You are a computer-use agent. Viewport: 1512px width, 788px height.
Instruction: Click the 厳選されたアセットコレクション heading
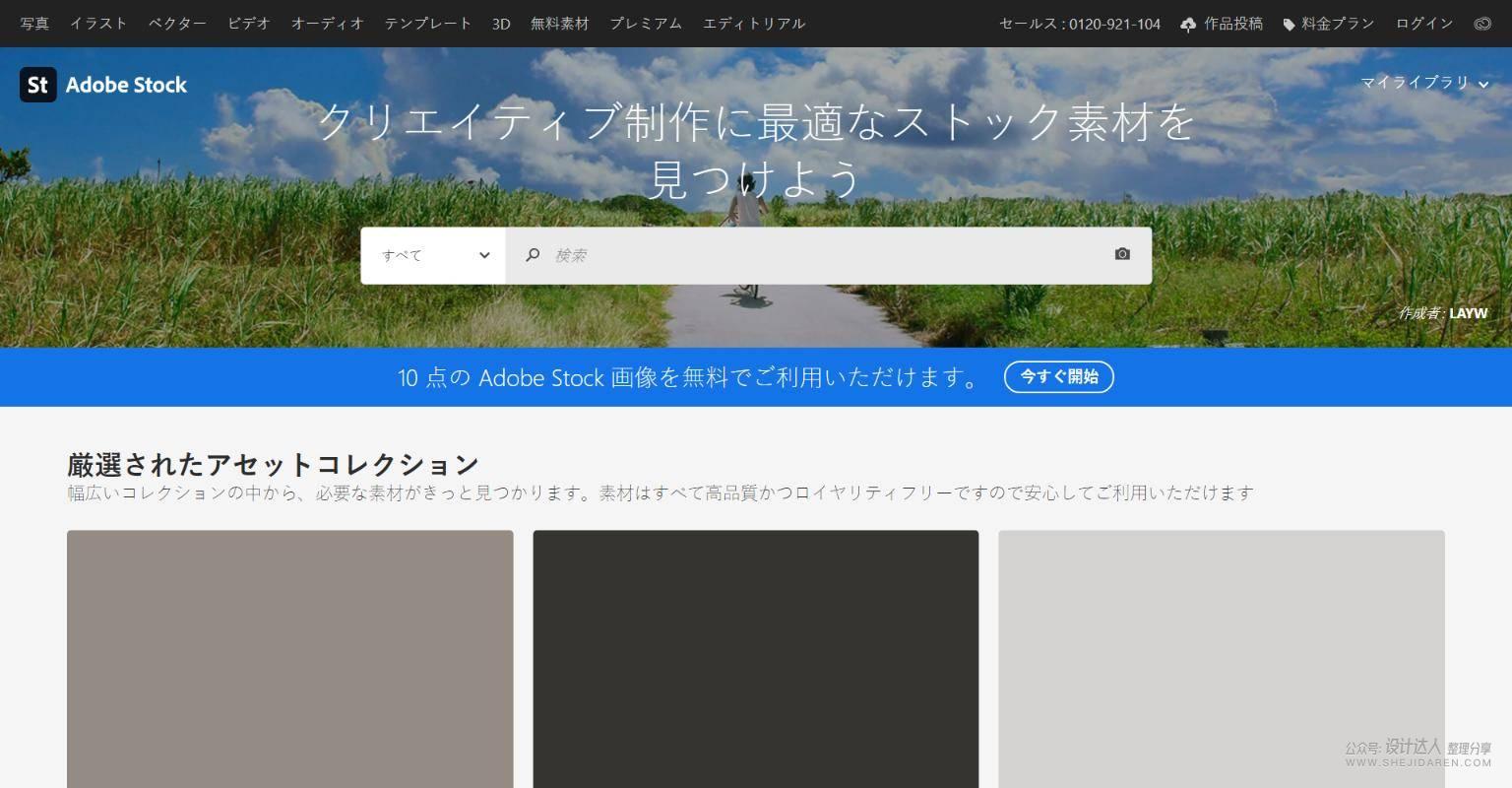point(273,464)
